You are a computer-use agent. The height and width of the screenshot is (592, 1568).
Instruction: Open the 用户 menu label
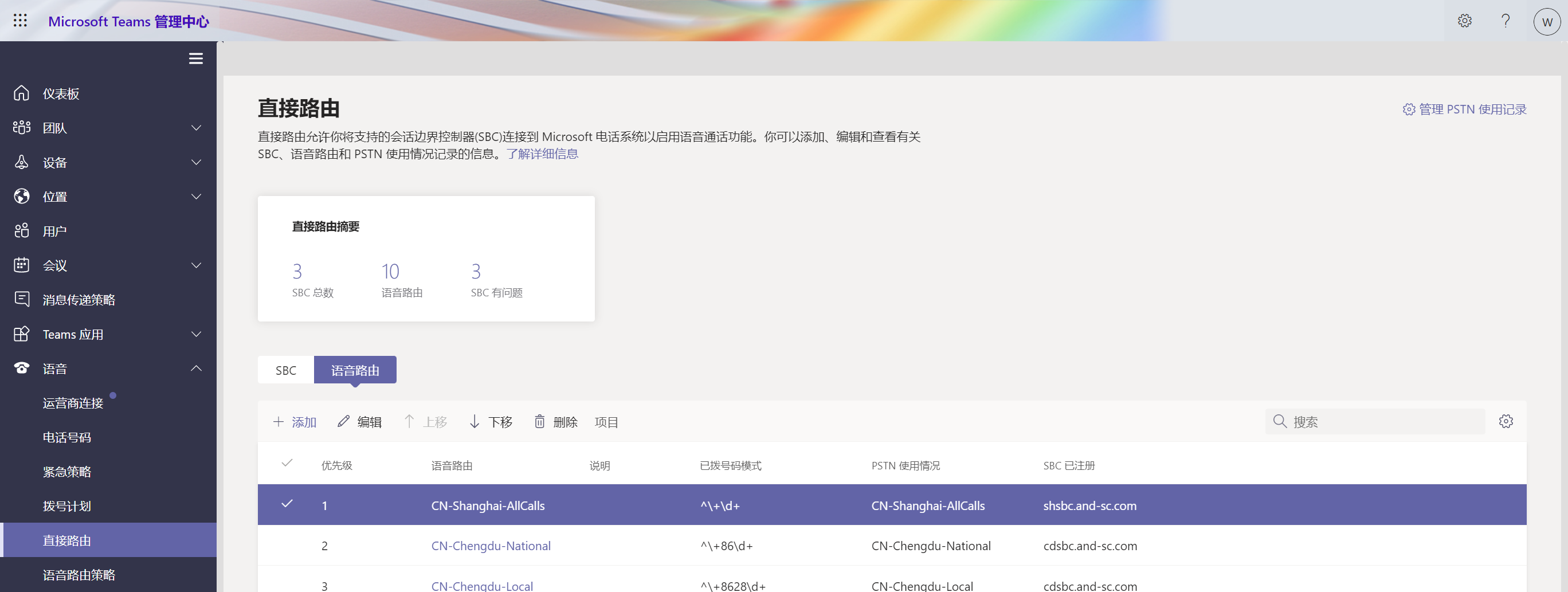point(55,231)
